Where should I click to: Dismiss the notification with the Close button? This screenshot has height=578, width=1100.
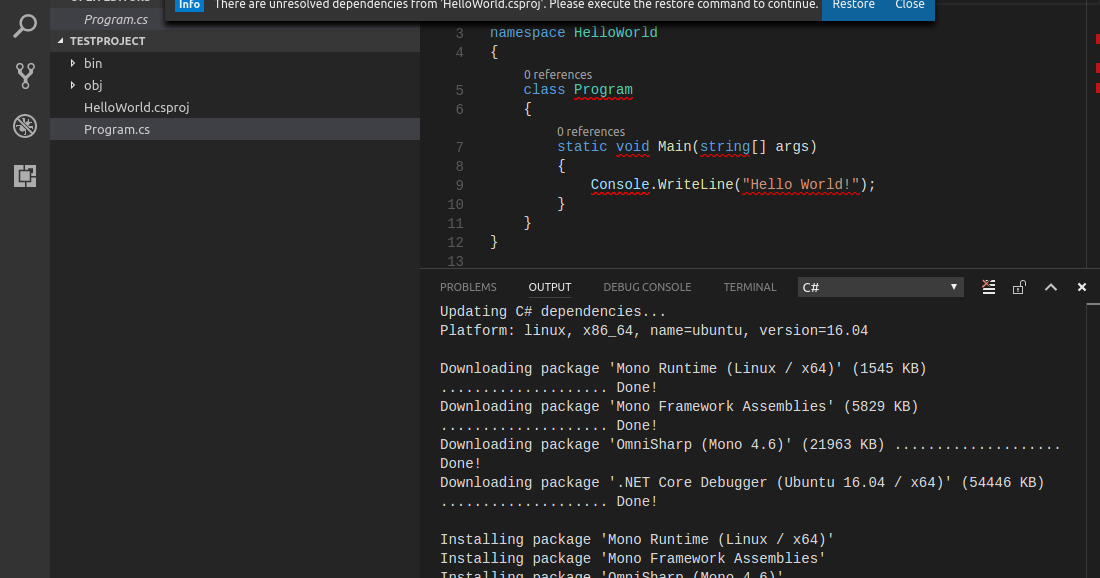(909, 5)
